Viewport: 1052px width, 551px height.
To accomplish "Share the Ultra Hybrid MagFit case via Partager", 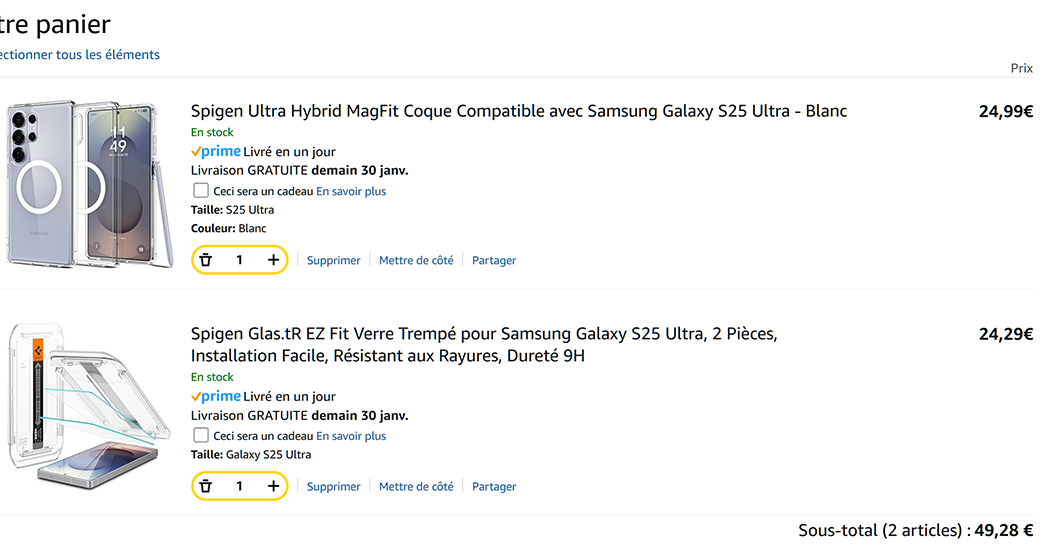I will pos(494,260).
